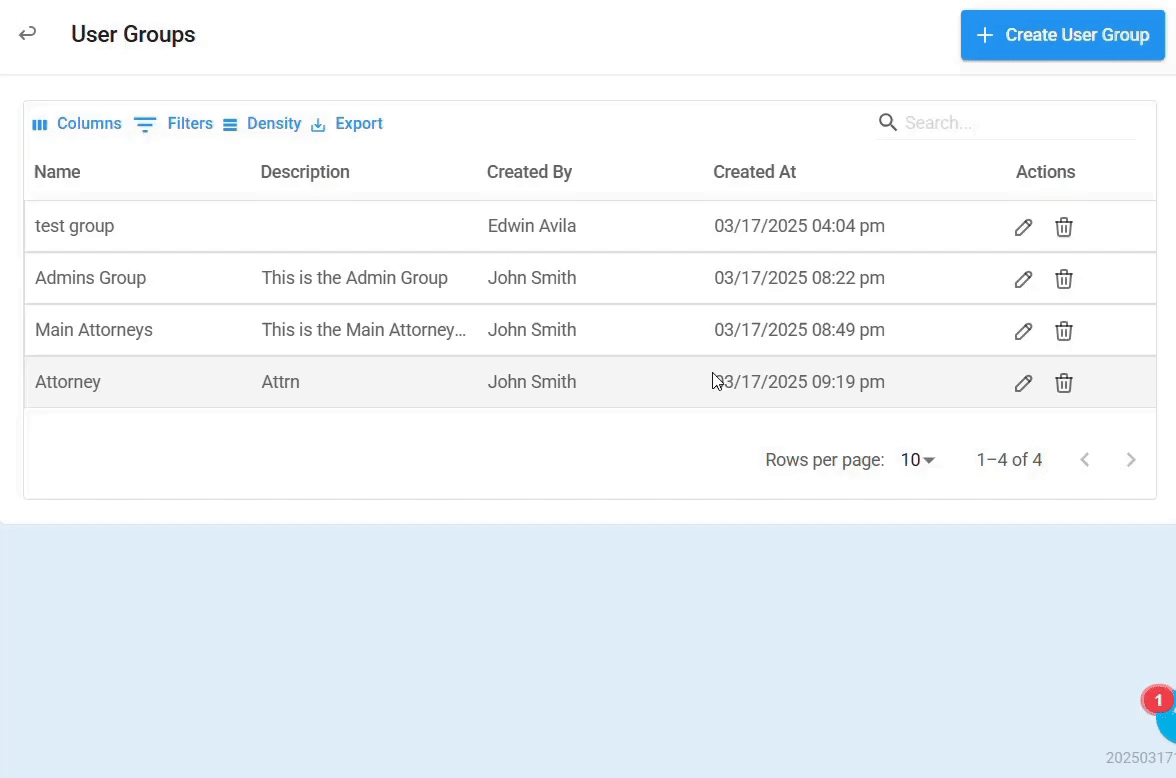Delete the test group row

[1064, 227]
